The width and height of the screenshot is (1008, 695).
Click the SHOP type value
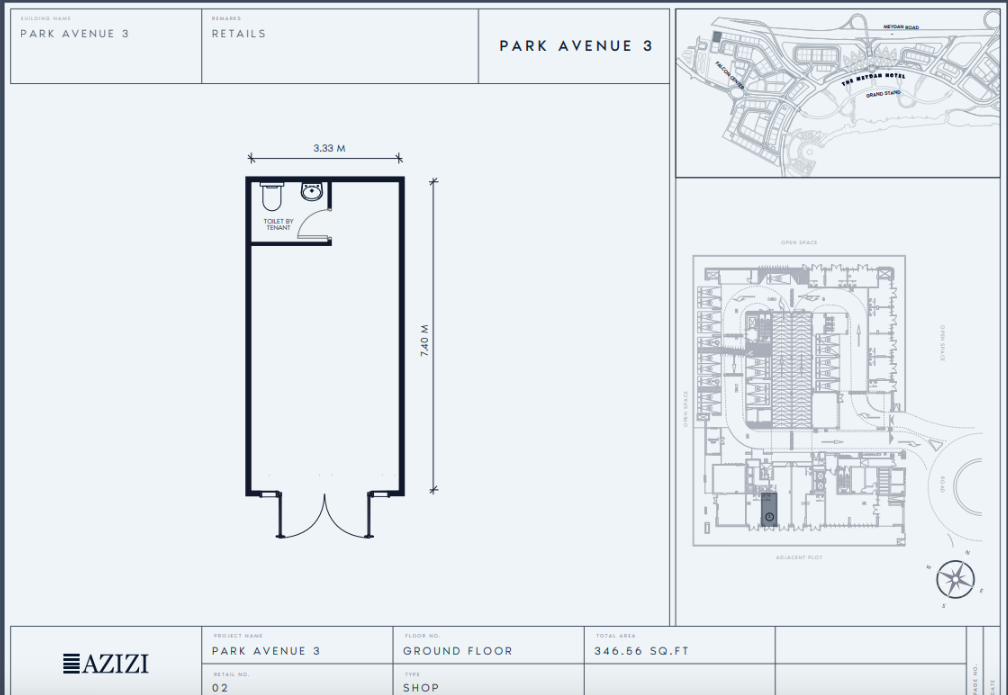421,688
